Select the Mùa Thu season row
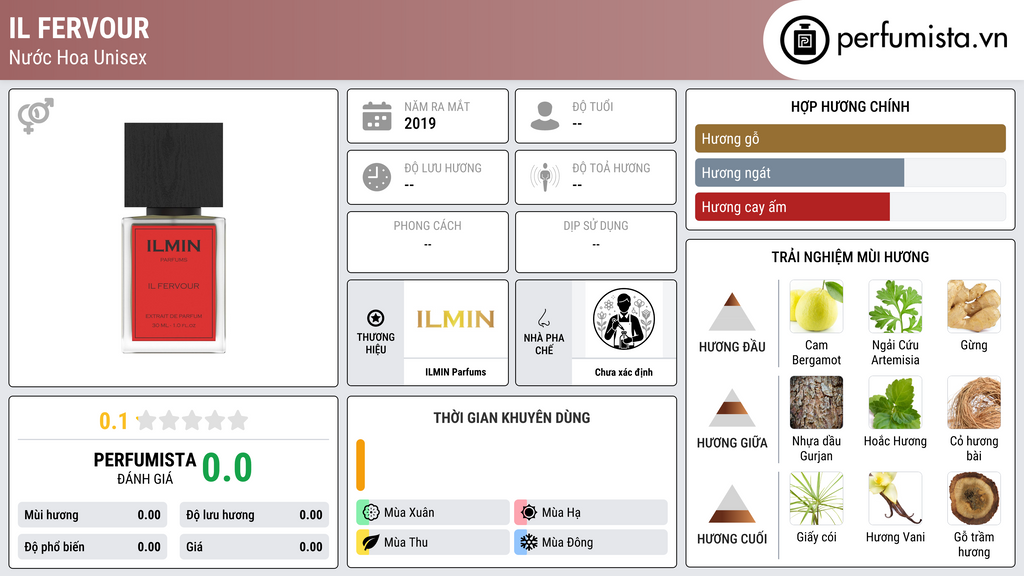Screen dimensions: 1024x576 point(433,542)
